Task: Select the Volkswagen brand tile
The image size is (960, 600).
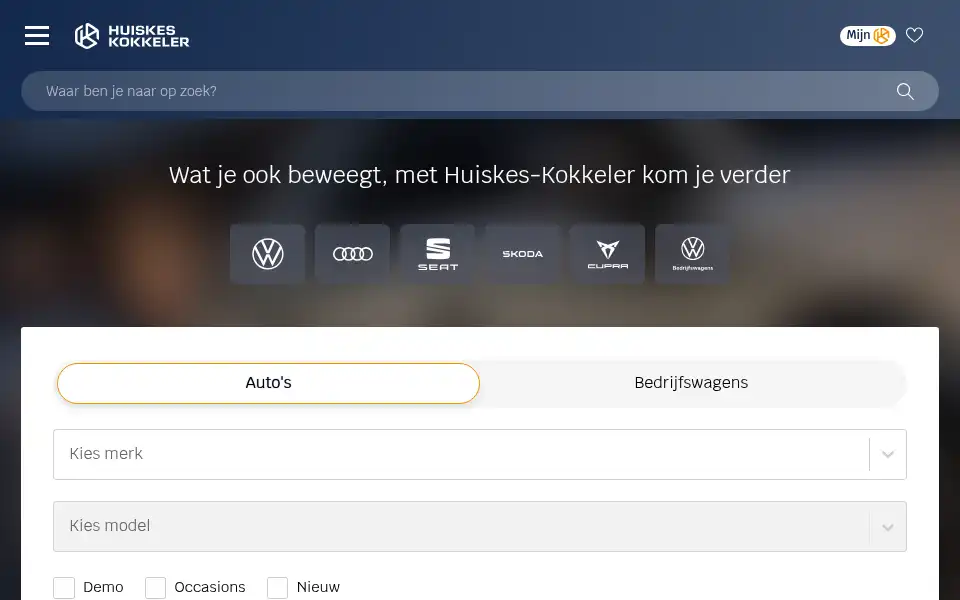Action: pos(268,253)
